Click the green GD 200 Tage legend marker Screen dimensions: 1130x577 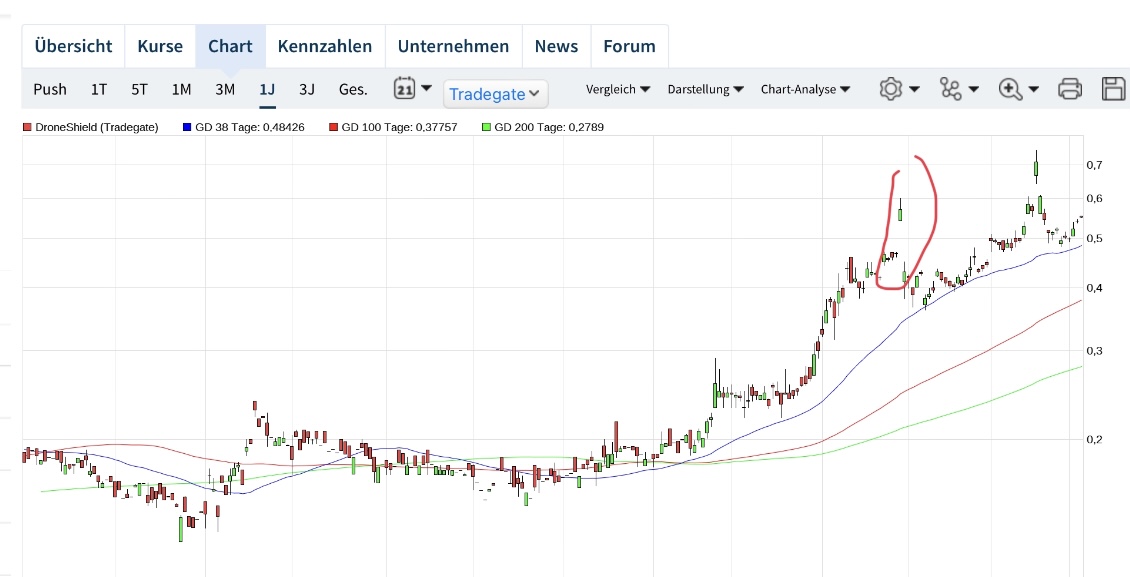(x=486, y=128)
